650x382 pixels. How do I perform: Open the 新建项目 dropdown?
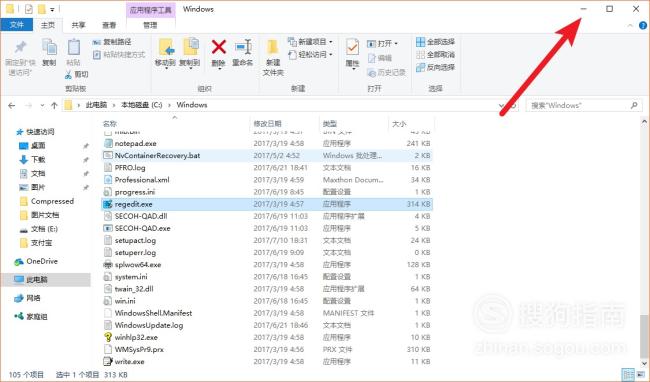[310, 42]
